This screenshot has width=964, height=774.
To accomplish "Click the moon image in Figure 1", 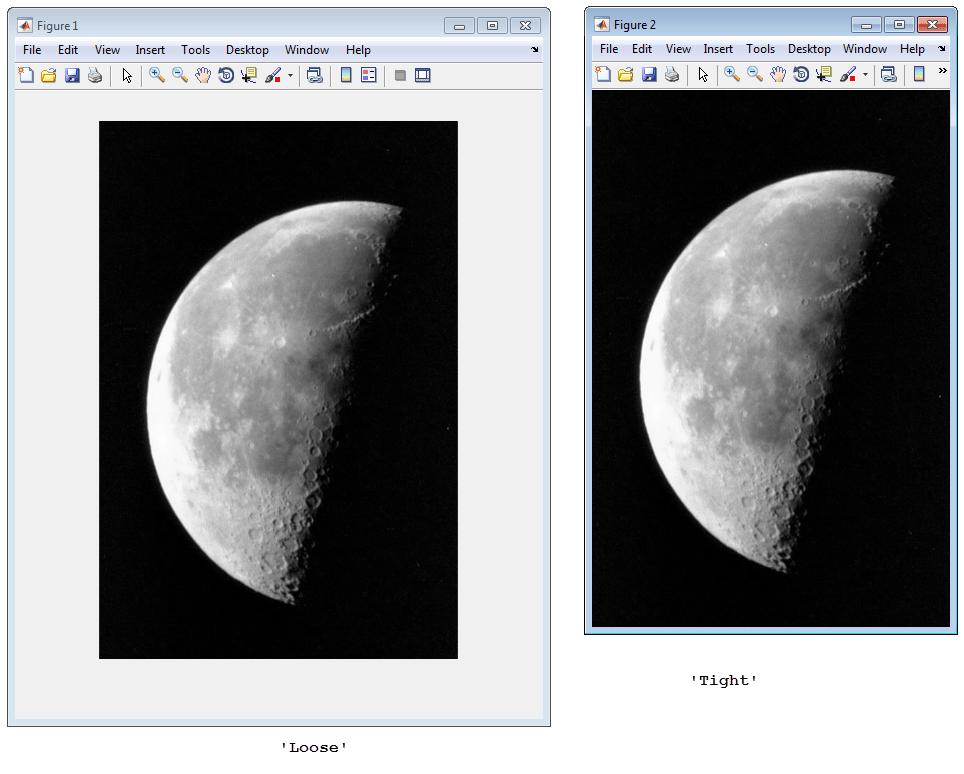I will point(278,390).
